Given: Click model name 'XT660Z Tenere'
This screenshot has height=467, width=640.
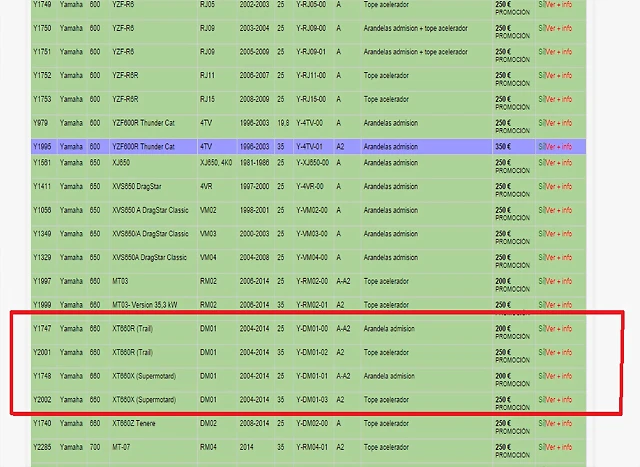Looking at the screenshot, I should point(134,423).
